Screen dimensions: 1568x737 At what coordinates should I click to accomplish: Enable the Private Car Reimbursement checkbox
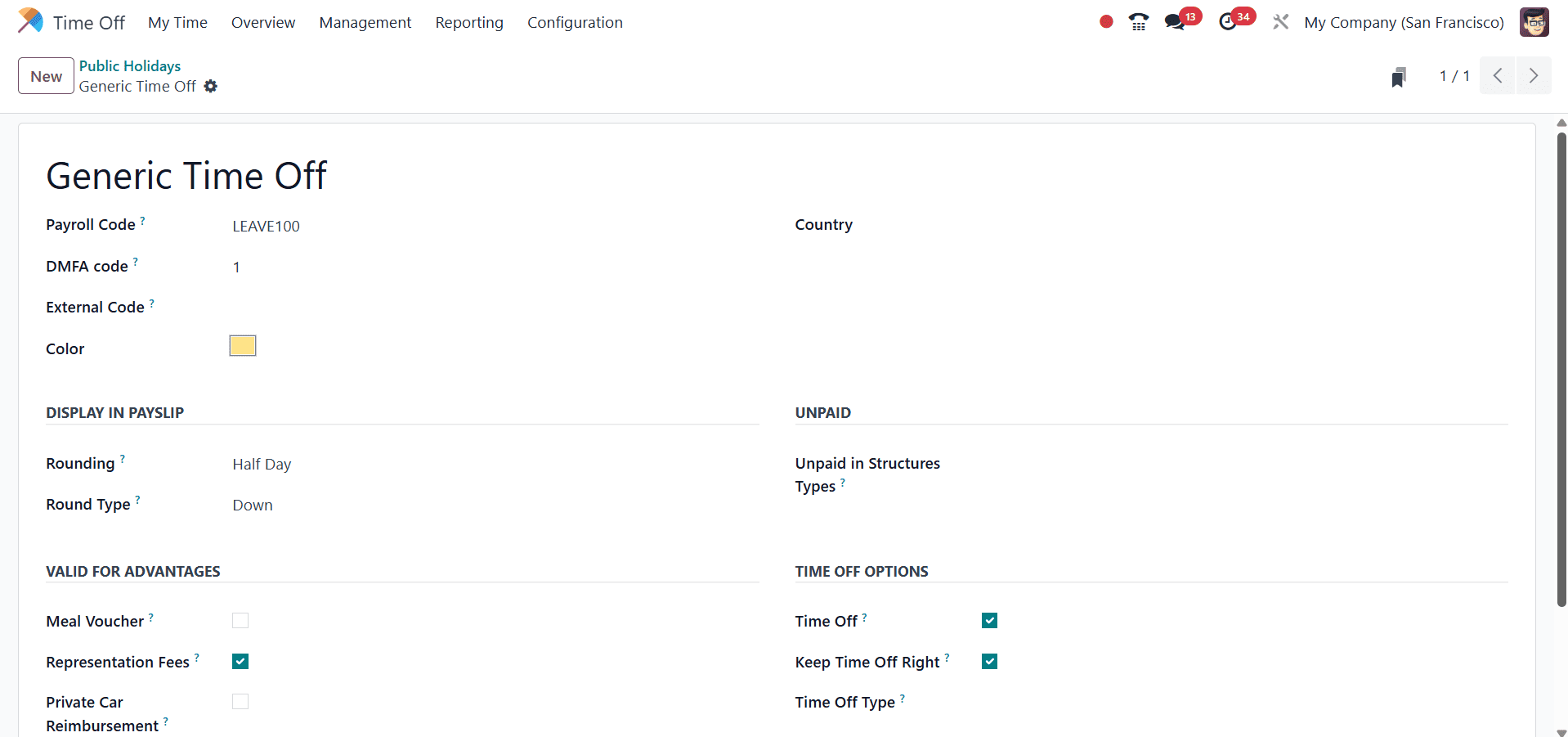click(240, 702)
